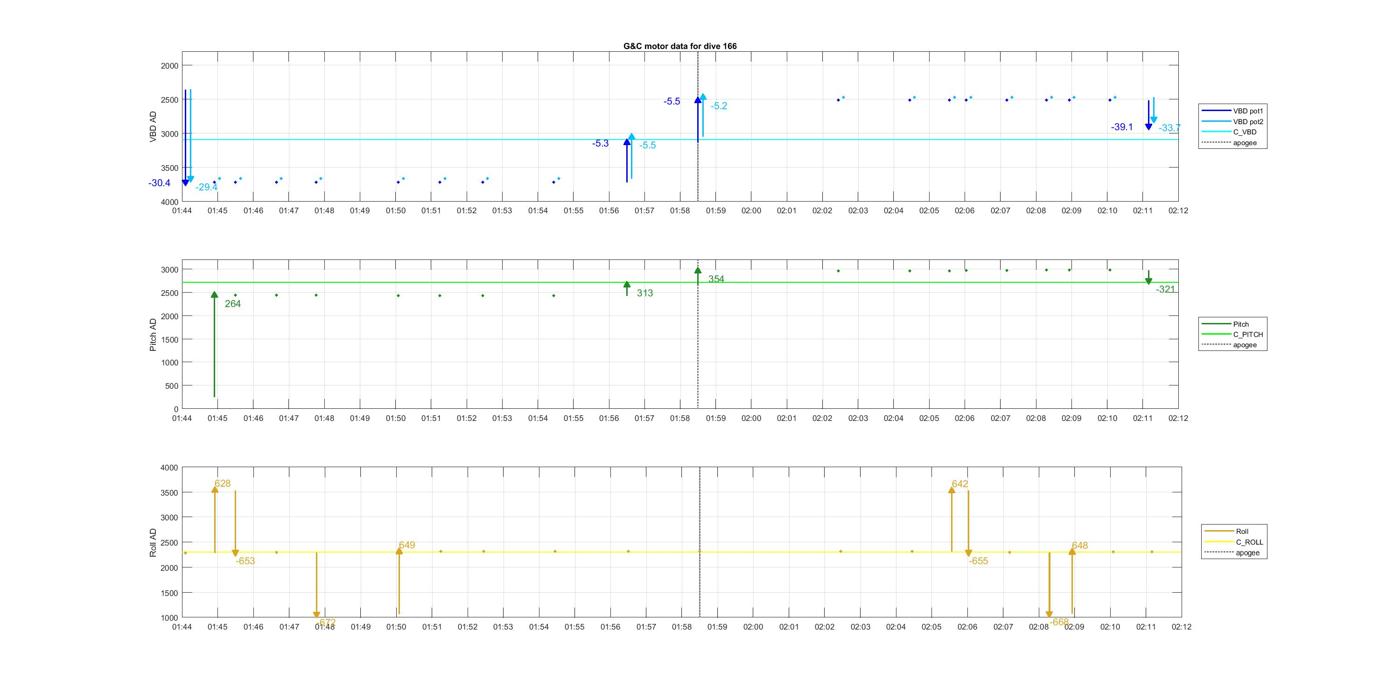This screenshot has height=693, width=1400.
Task: Click the "642" roll annotation
Action: click(960, 484)
